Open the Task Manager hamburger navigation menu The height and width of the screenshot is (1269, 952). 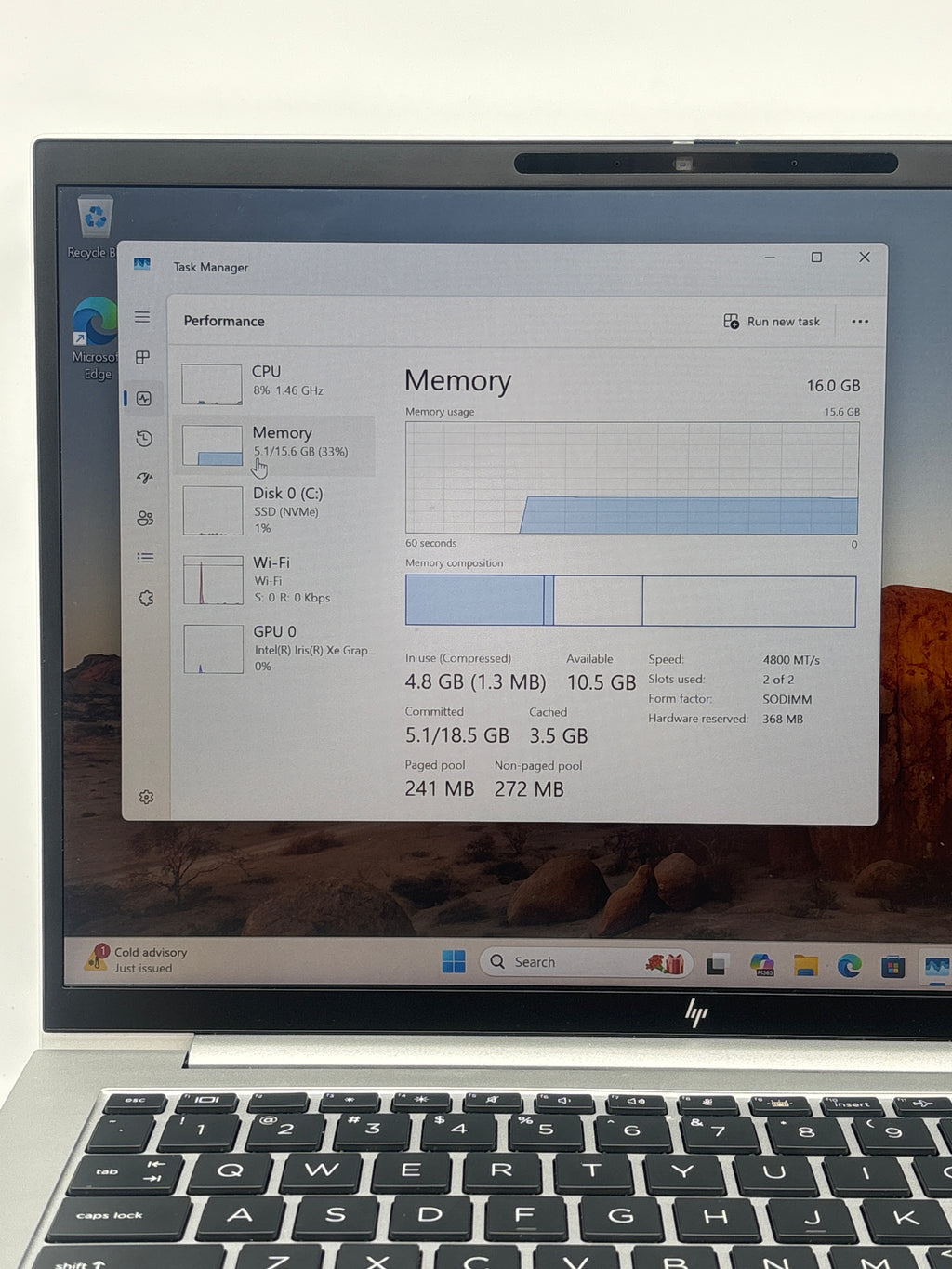coord(142,317)
